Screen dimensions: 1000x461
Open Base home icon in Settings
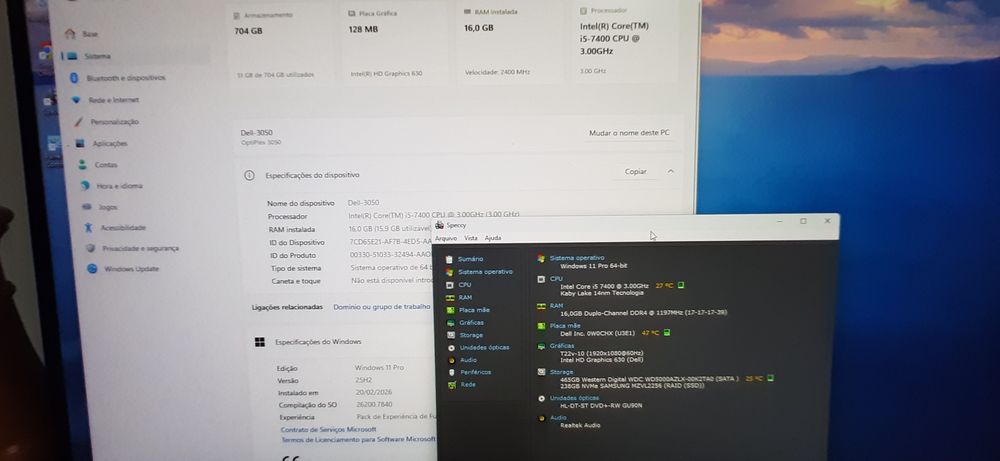[70, 34]
